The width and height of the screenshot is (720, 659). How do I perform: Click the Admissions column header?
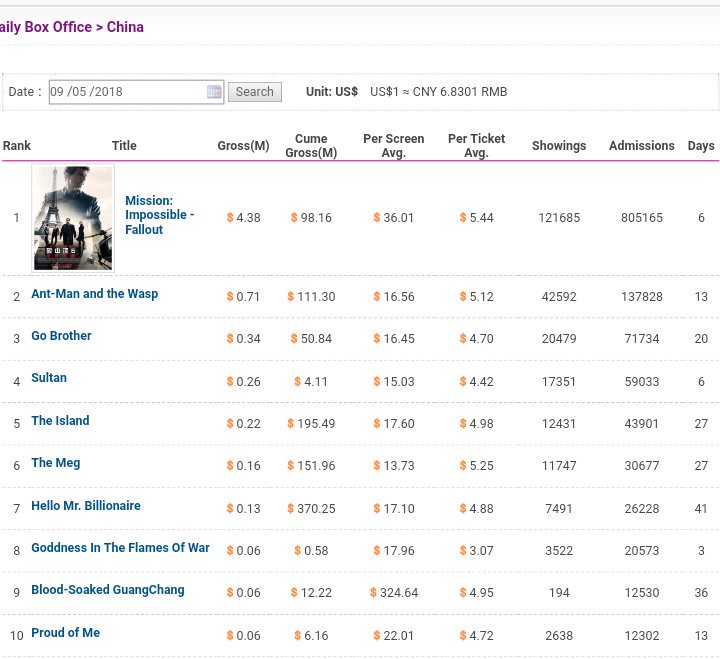[x=641, y=146]
